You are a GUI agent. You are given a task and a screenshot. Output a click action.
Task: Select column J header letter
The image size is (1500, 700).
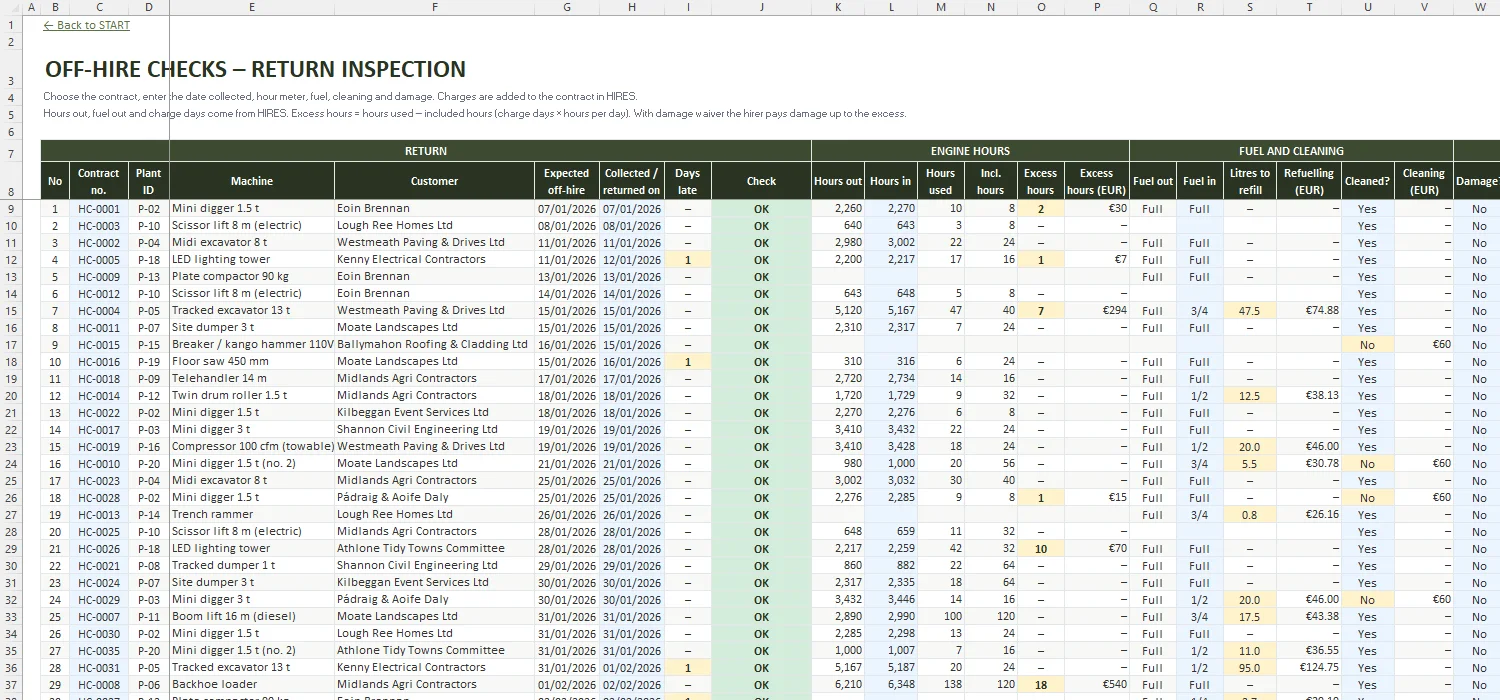[761, 7]
